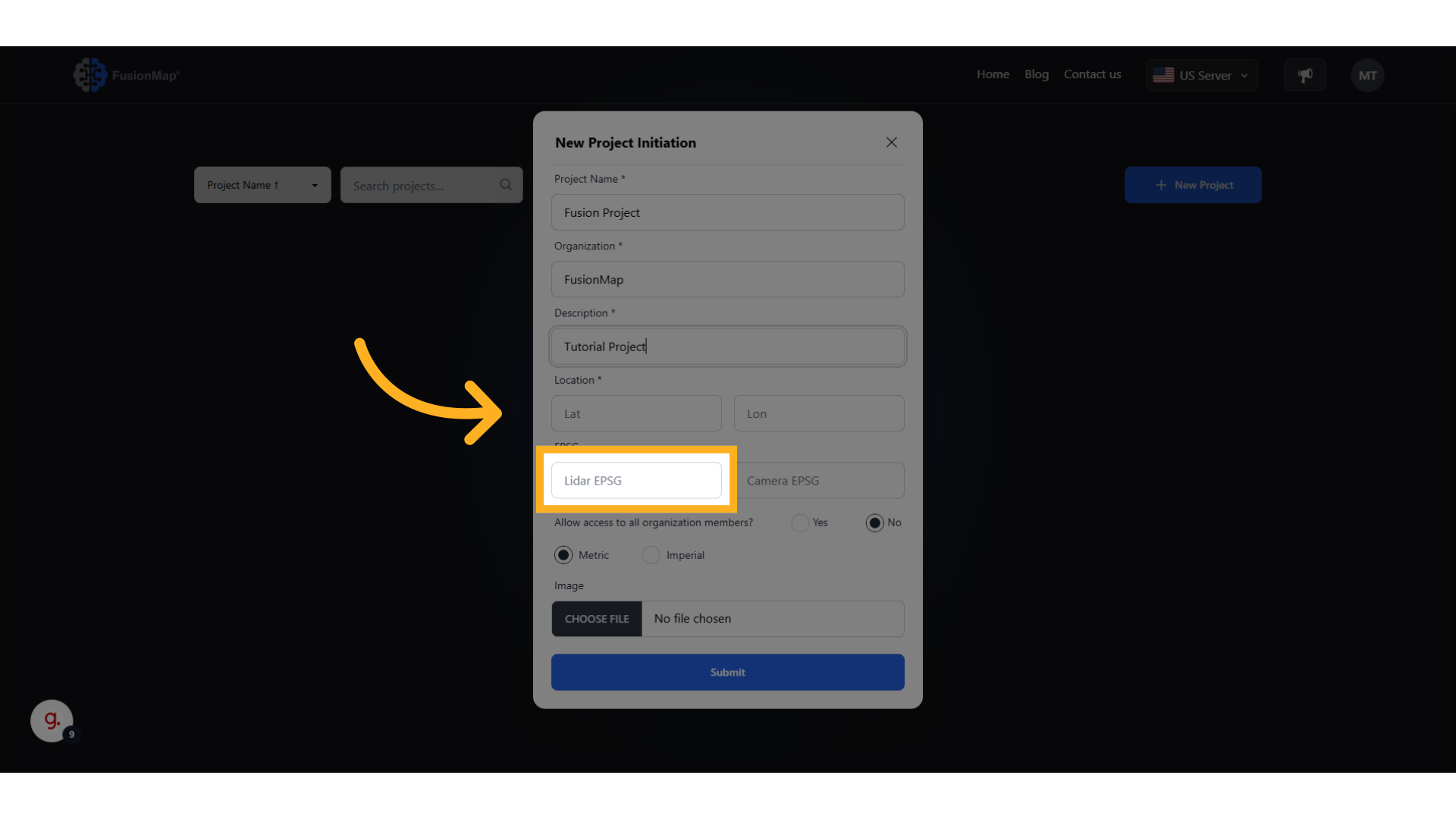Click the Lat location field
Viewport: 1456px width, 819px height.
(x=636, y=413)
